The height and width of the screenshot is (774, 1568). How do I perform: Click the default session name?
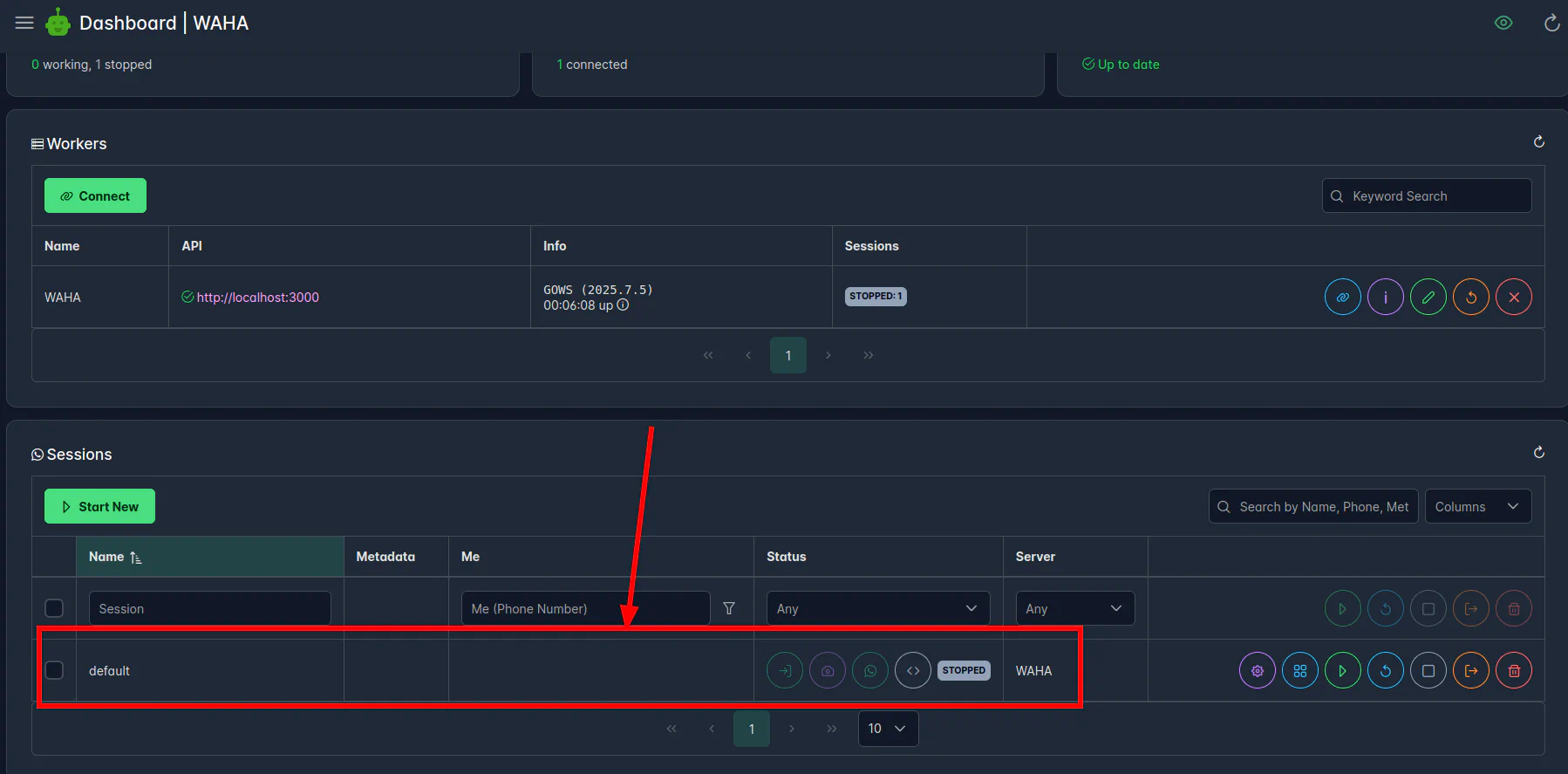[x=109, y=670]
